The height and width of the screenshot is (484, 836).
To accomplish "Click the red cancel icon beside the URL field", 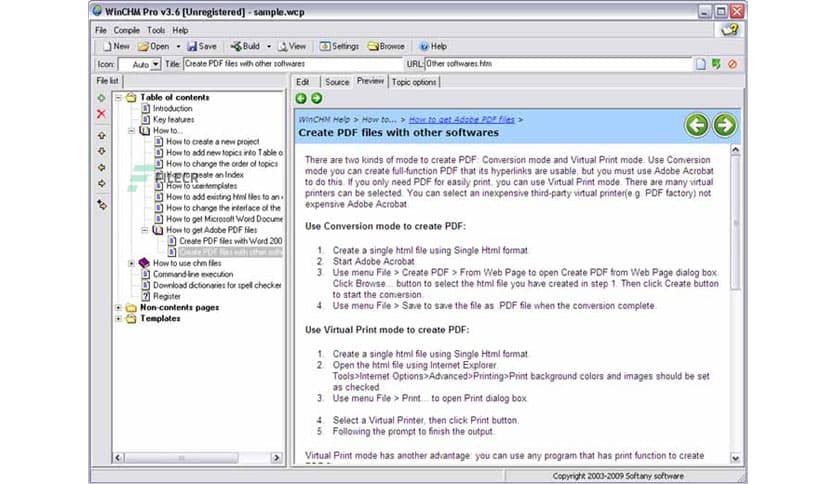I will pyautogui.click(x=733, y=64).
